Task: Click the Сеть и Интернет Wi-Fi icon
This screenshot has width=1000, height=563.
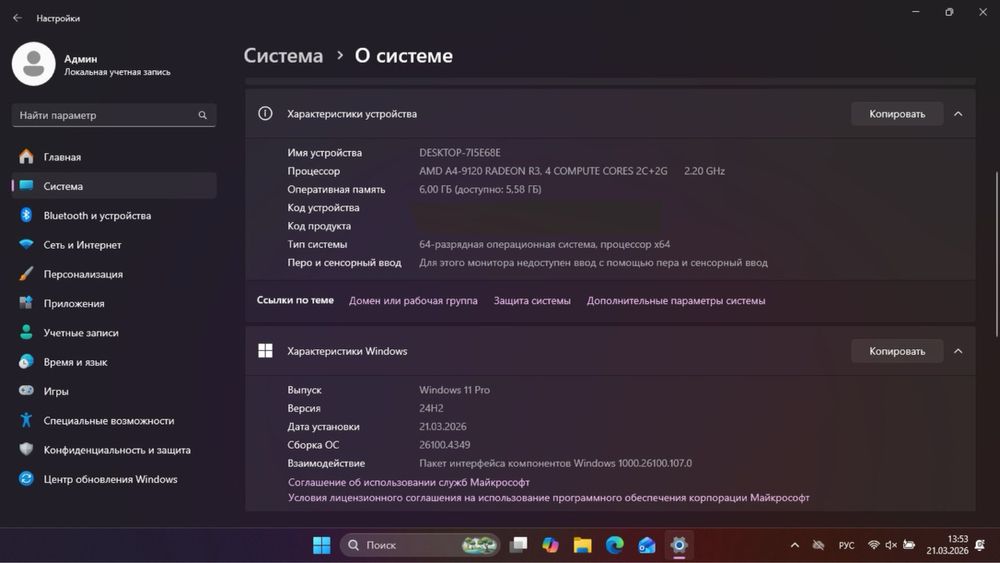Action: (26, 244)
